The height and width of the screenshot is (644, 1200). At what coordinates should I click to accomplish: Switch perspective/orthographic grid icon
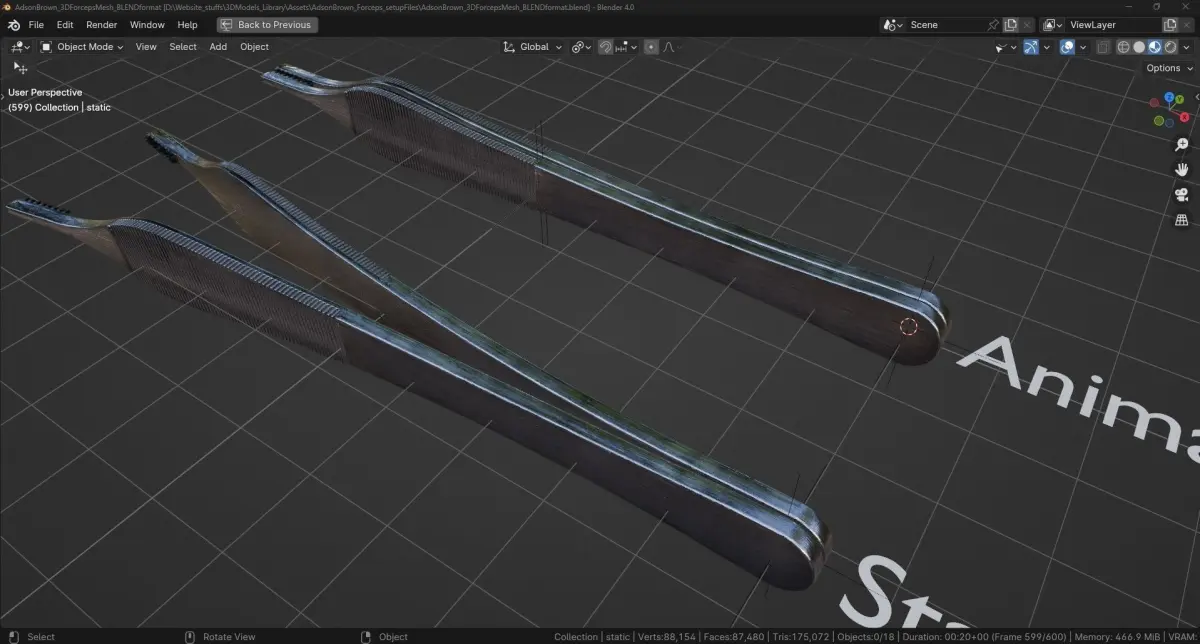tap(1181, 219)
